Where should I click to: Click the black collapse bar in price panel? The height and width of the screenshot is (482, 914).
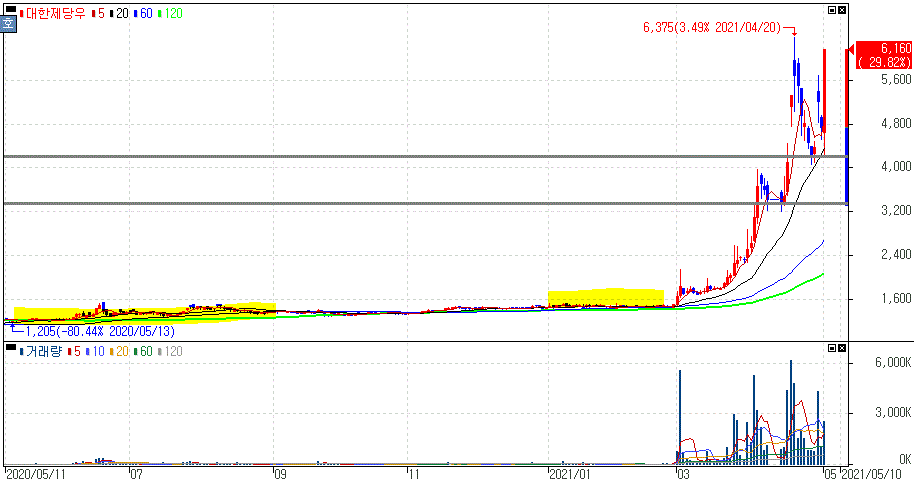pos(10,9)
